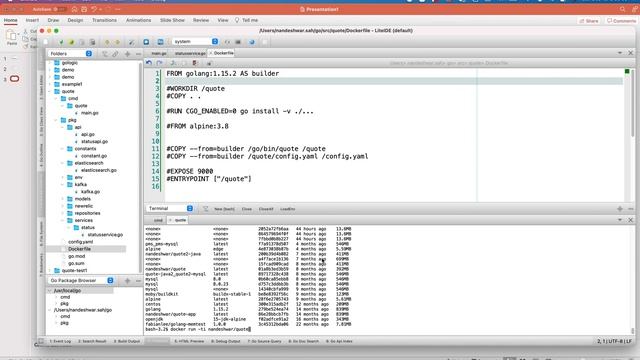The image size is (640, 360).
Task: Click the red bookmark icon in editor toolbar
Action: tap(195, 63)
